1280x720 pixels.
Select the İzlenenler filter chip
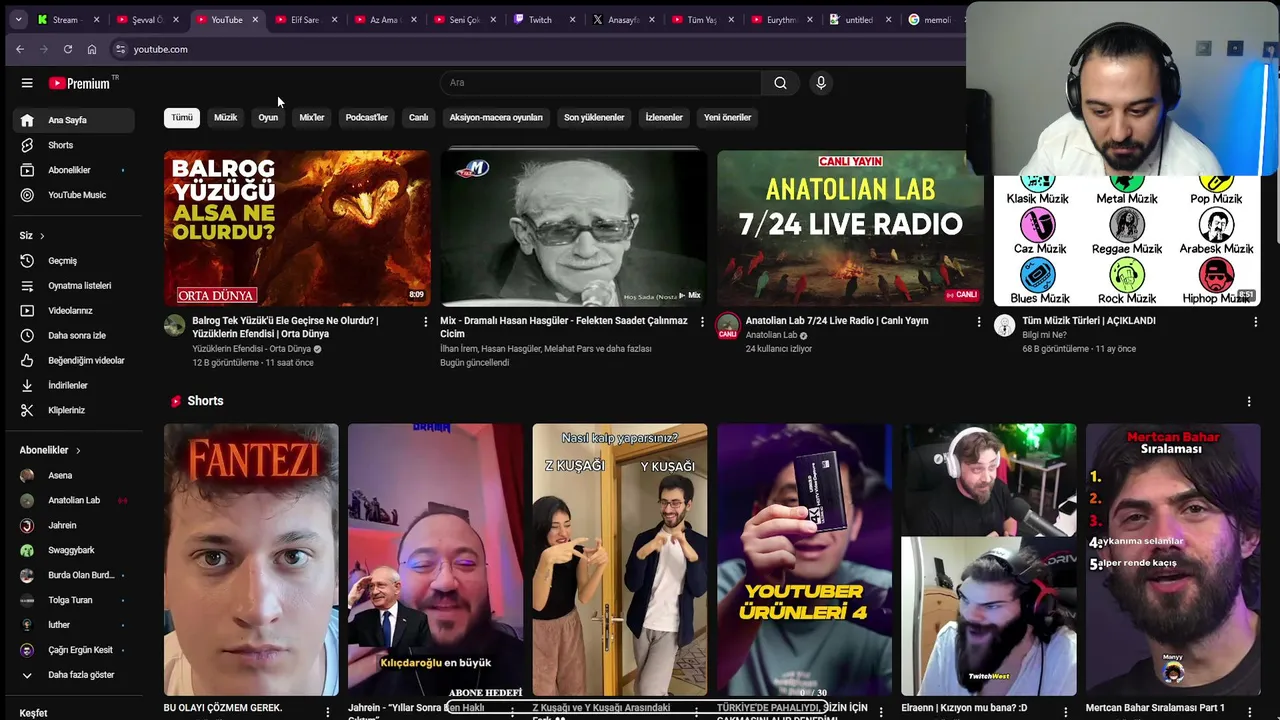tap(664, 118)
